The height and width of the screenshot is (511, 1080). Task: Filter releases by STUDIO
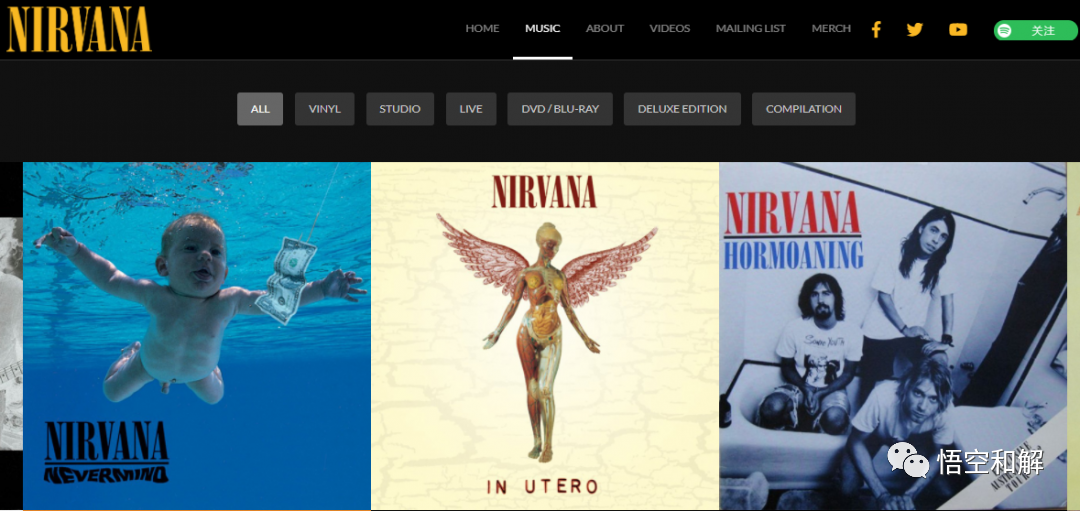[x=400, y=109]
